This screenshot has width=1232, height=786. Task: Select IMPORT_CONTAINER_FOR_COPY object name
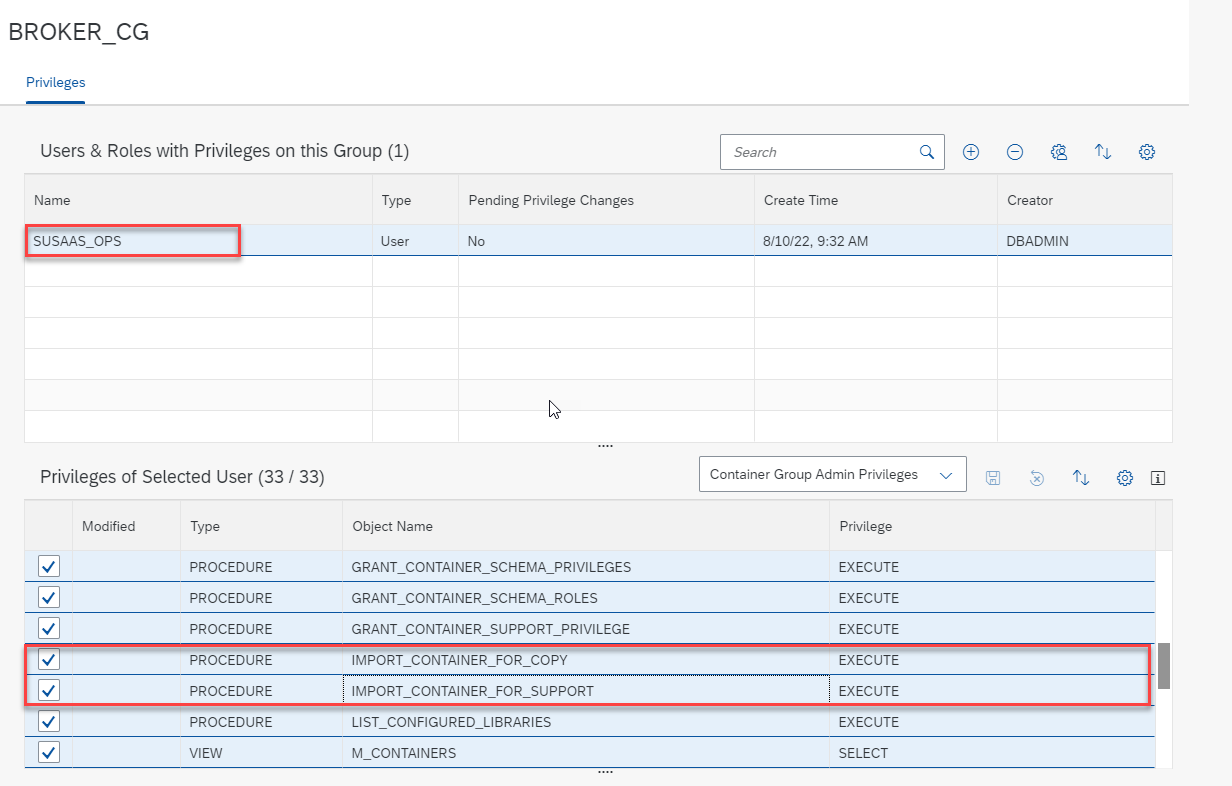click(x=459, y=660)
